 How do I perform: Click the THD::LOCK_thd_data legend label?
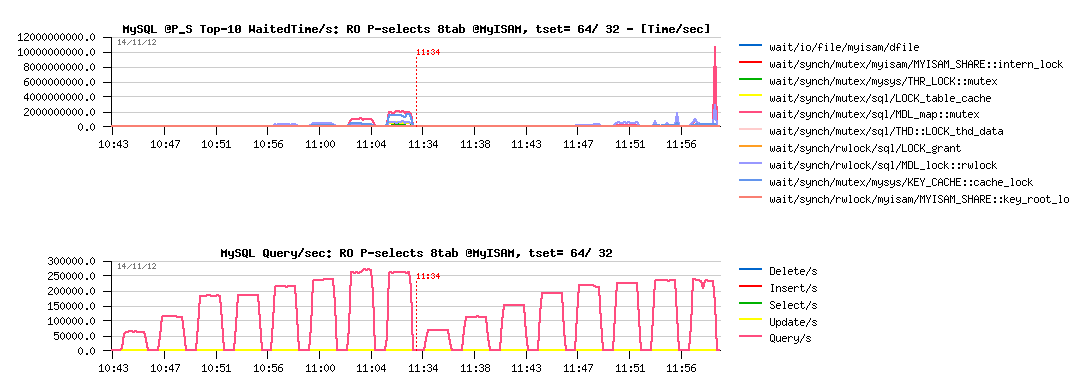pyautogui.click(x=887, y=132)
